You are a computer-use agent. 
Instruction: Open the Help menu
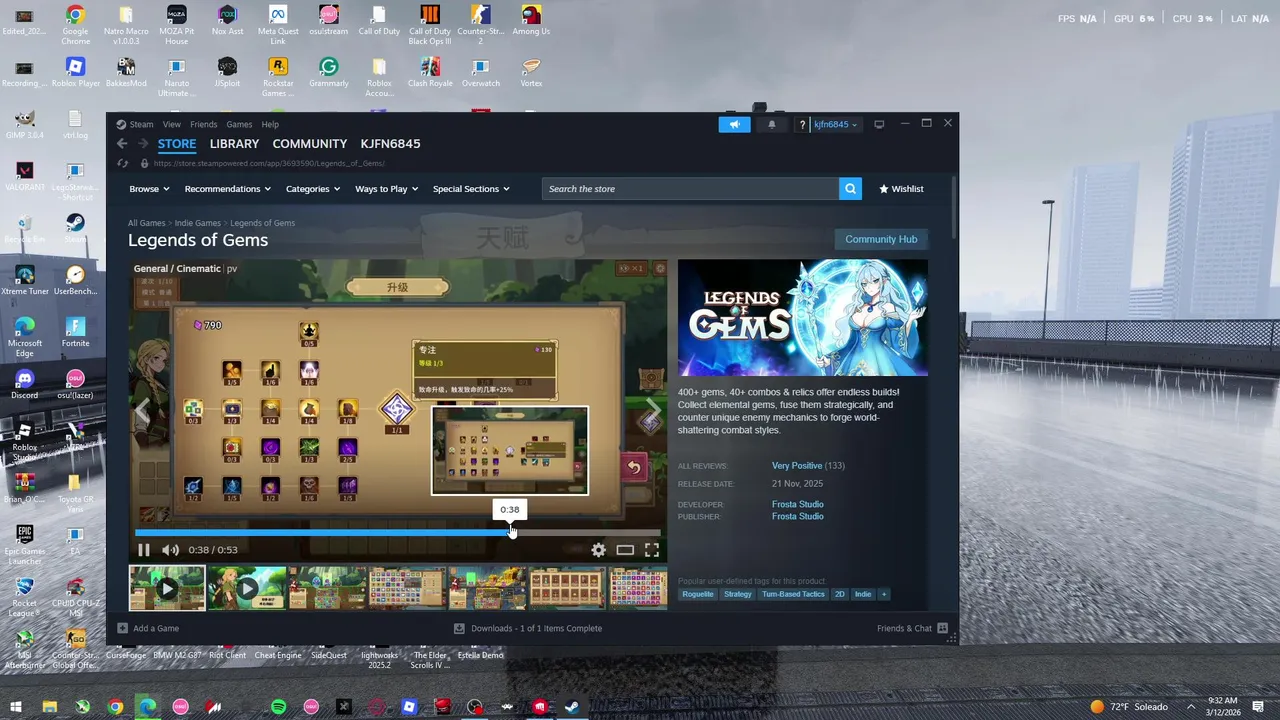coord(270,125)
